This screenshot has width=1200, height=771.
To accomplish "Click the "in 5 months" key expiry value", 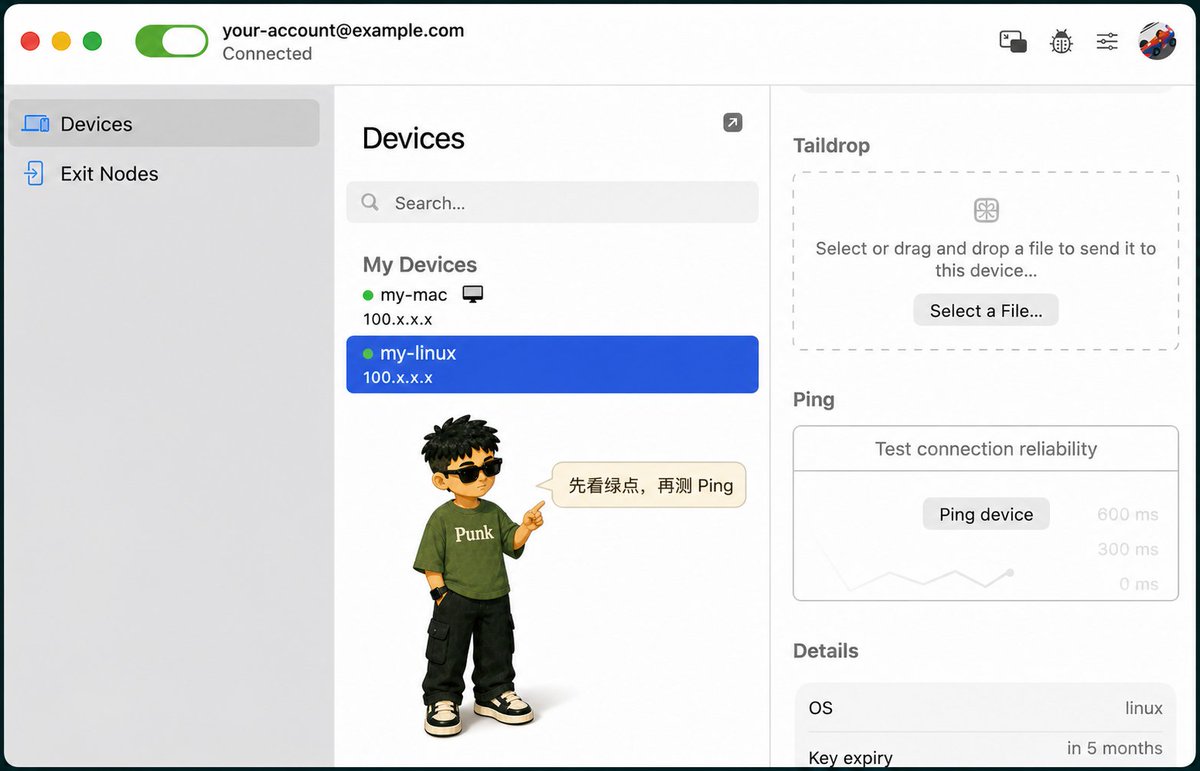I will coord(1115,748).
